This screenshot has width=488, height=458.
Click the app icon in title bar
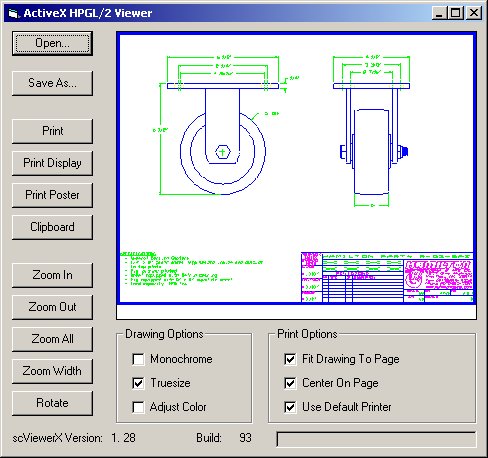click(13, 13)
